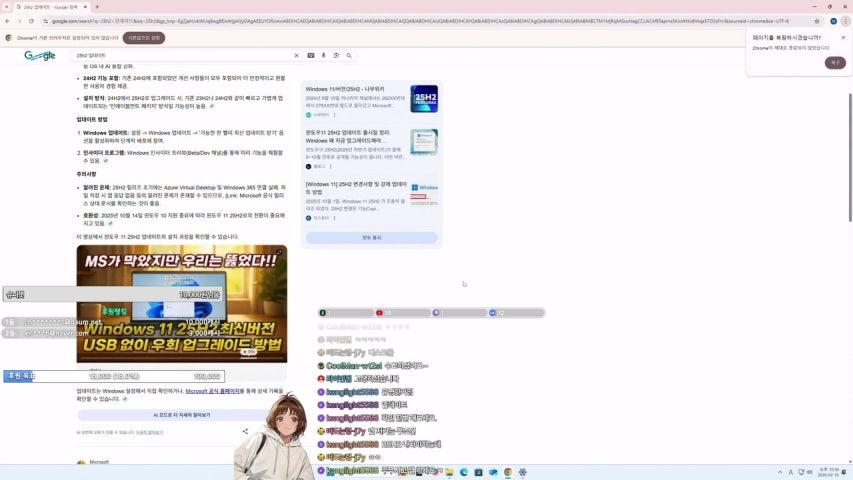Reload the page using browser refresh icon
853x480 pixels.
pos(31,21)
